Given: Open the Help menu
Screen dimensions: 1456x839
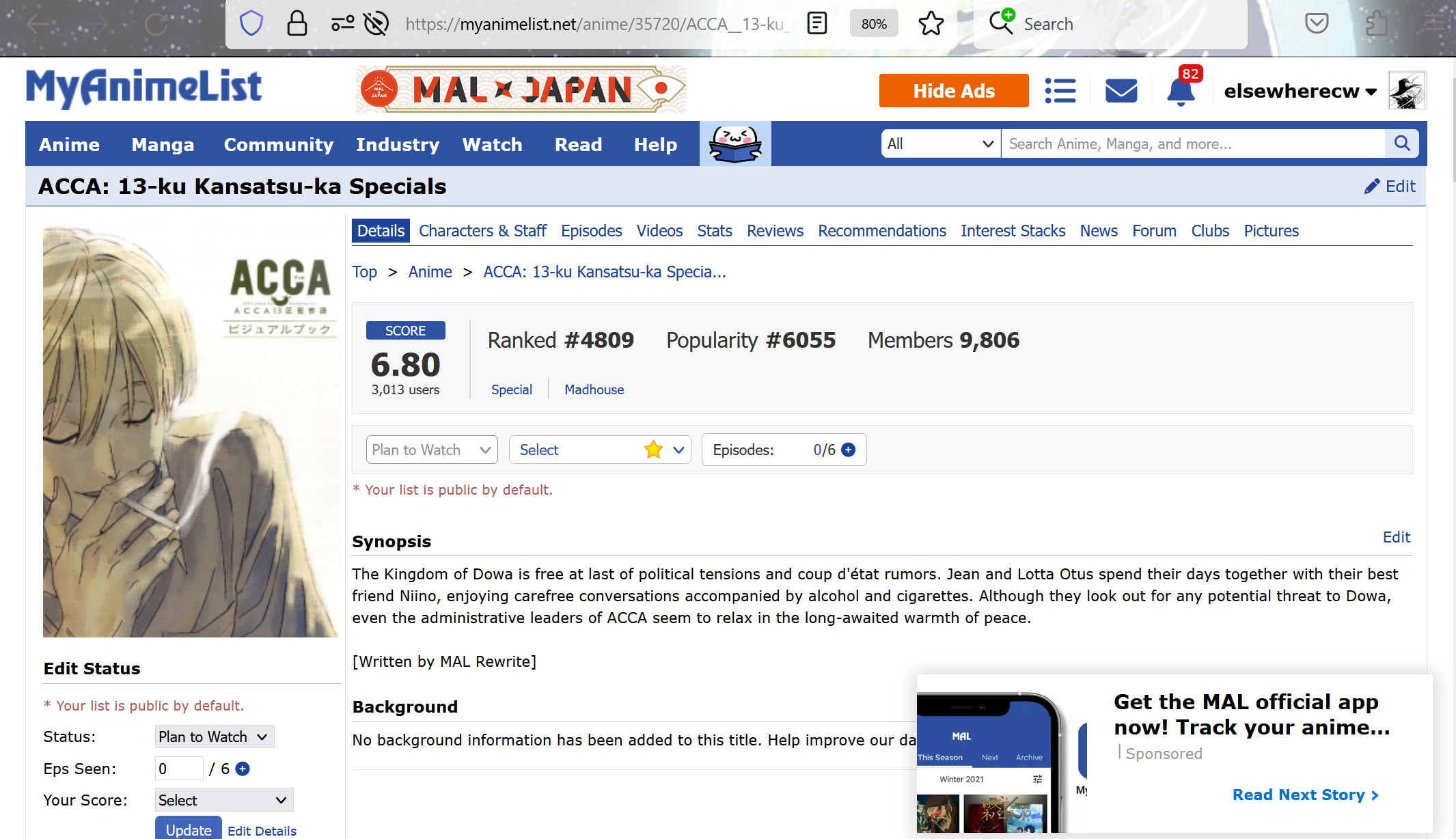Looking at the screenshot, I should 655,144.
